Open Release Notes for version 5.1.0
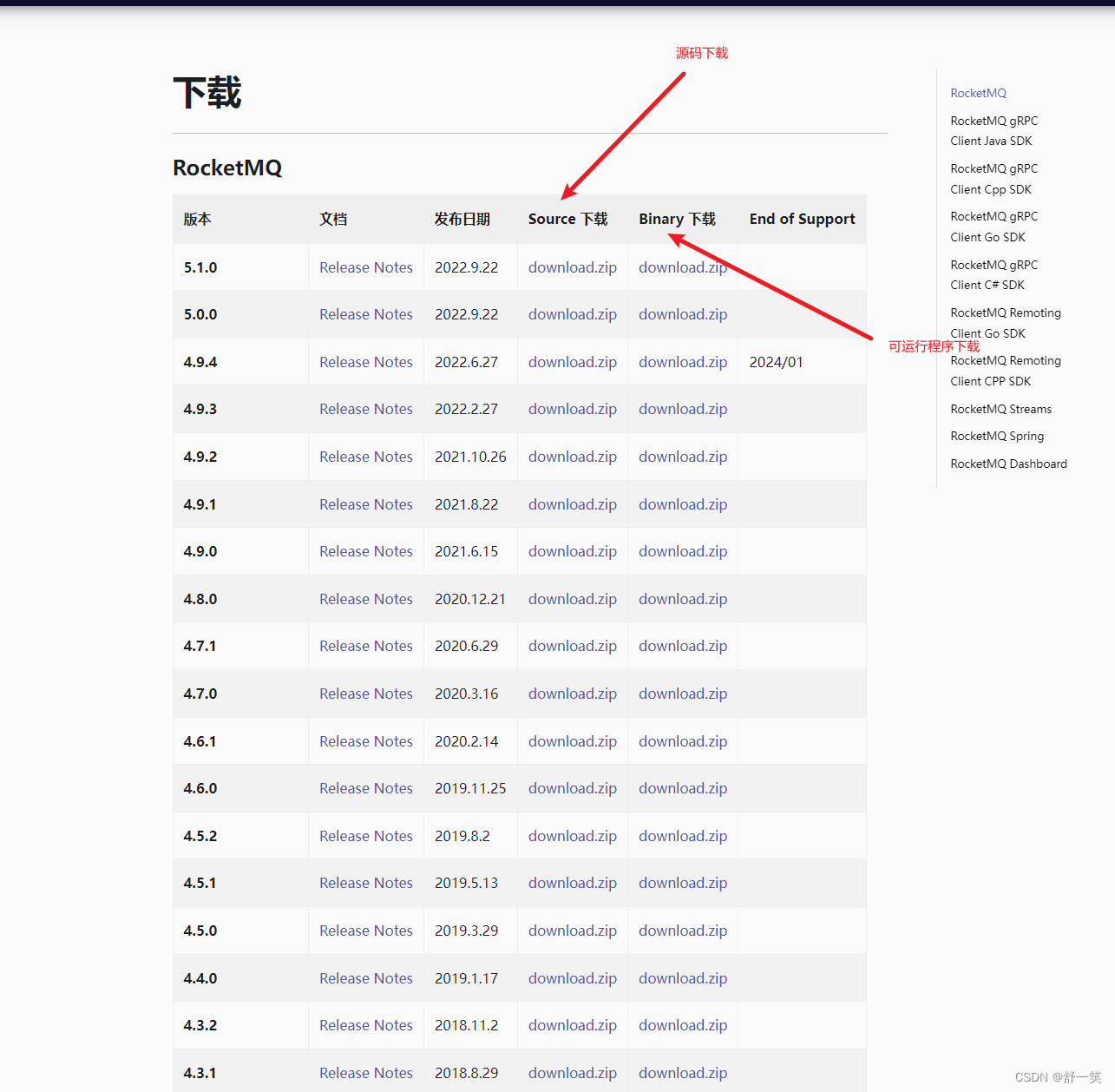 point(365,267)
